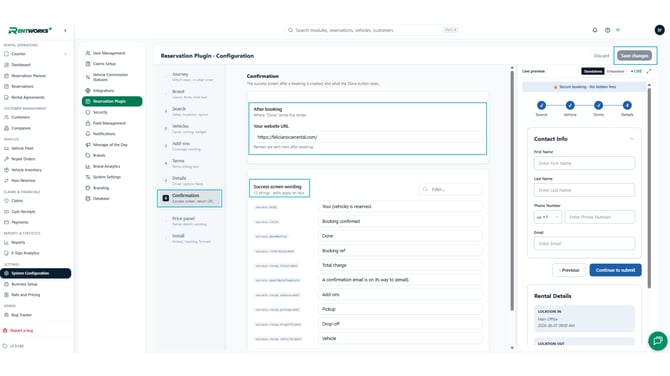Click the Companies icon in the sidebar
The width and height of the screenshot is (670, 376).
(6, 128)
